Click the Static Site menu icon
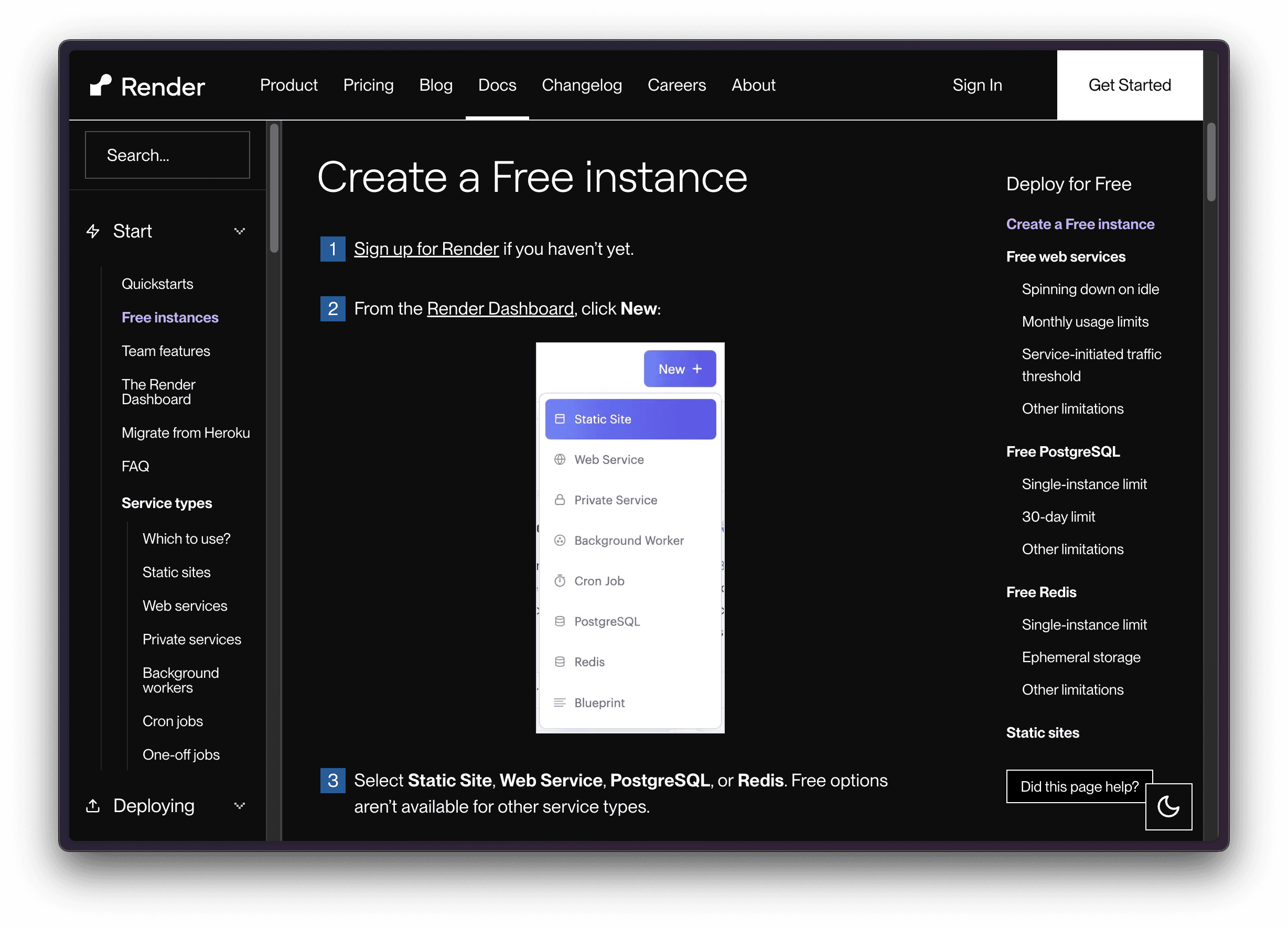This screenshot has height=929, width=1288. [x=560, y=419]
